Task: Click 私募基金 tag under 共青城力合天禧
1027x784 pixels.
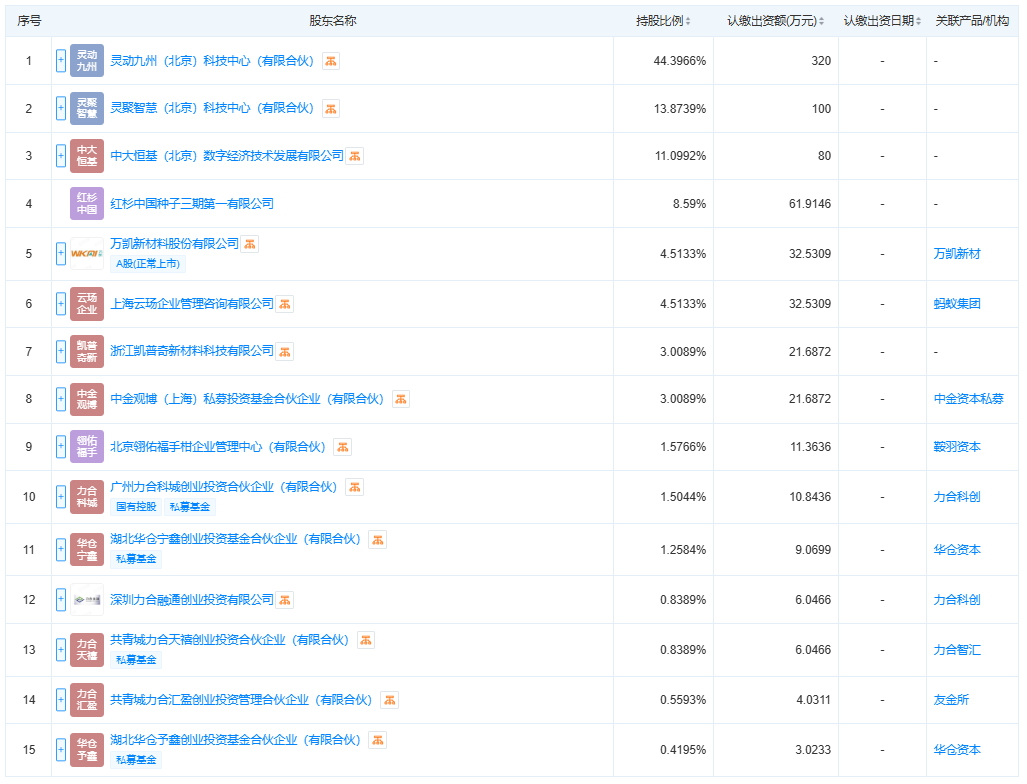Action: pyautogui.click(x=136, y=660)
